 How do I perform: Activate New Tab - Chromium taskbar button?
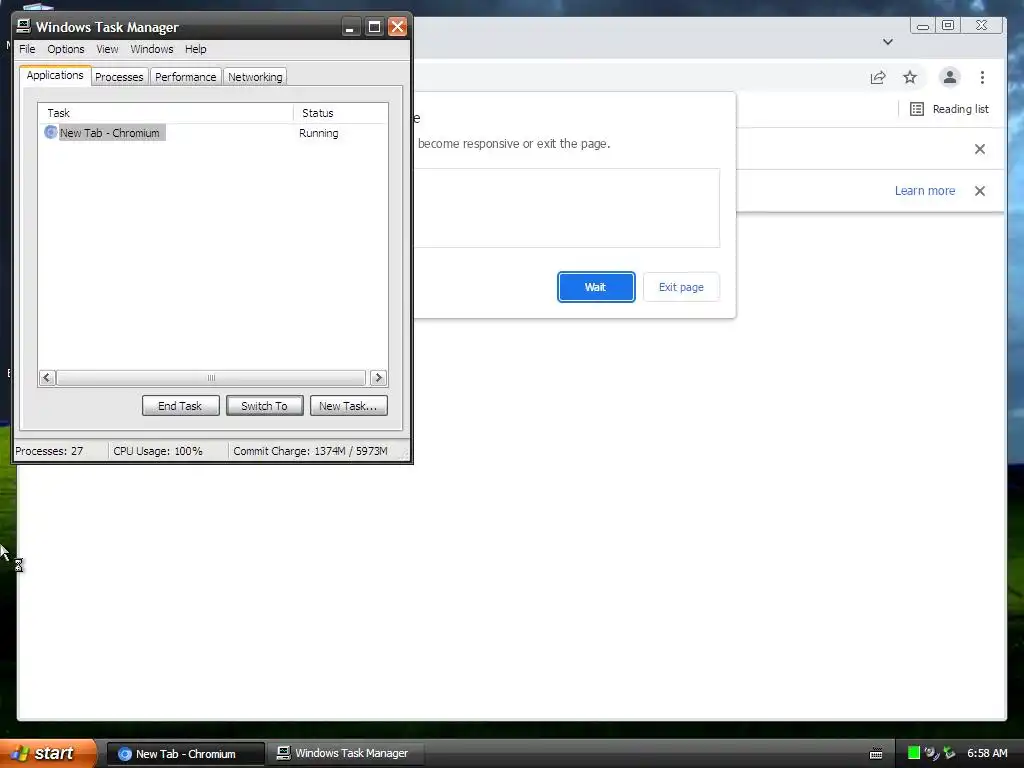[185, 754]
